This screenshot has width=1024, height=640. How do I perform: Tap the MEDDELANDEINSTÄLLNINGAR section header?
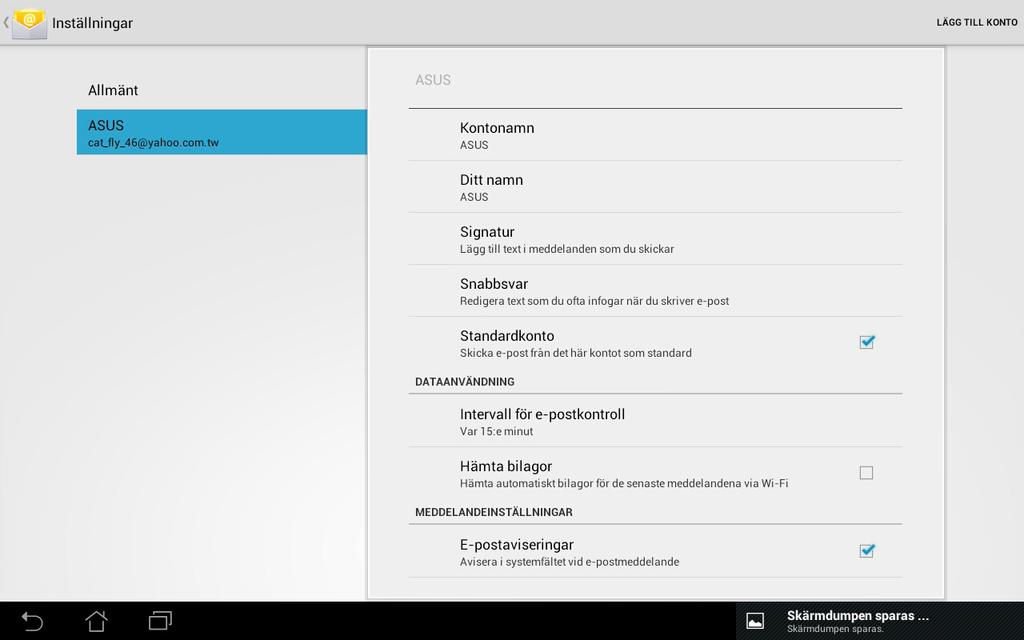(x=494, y=513)
